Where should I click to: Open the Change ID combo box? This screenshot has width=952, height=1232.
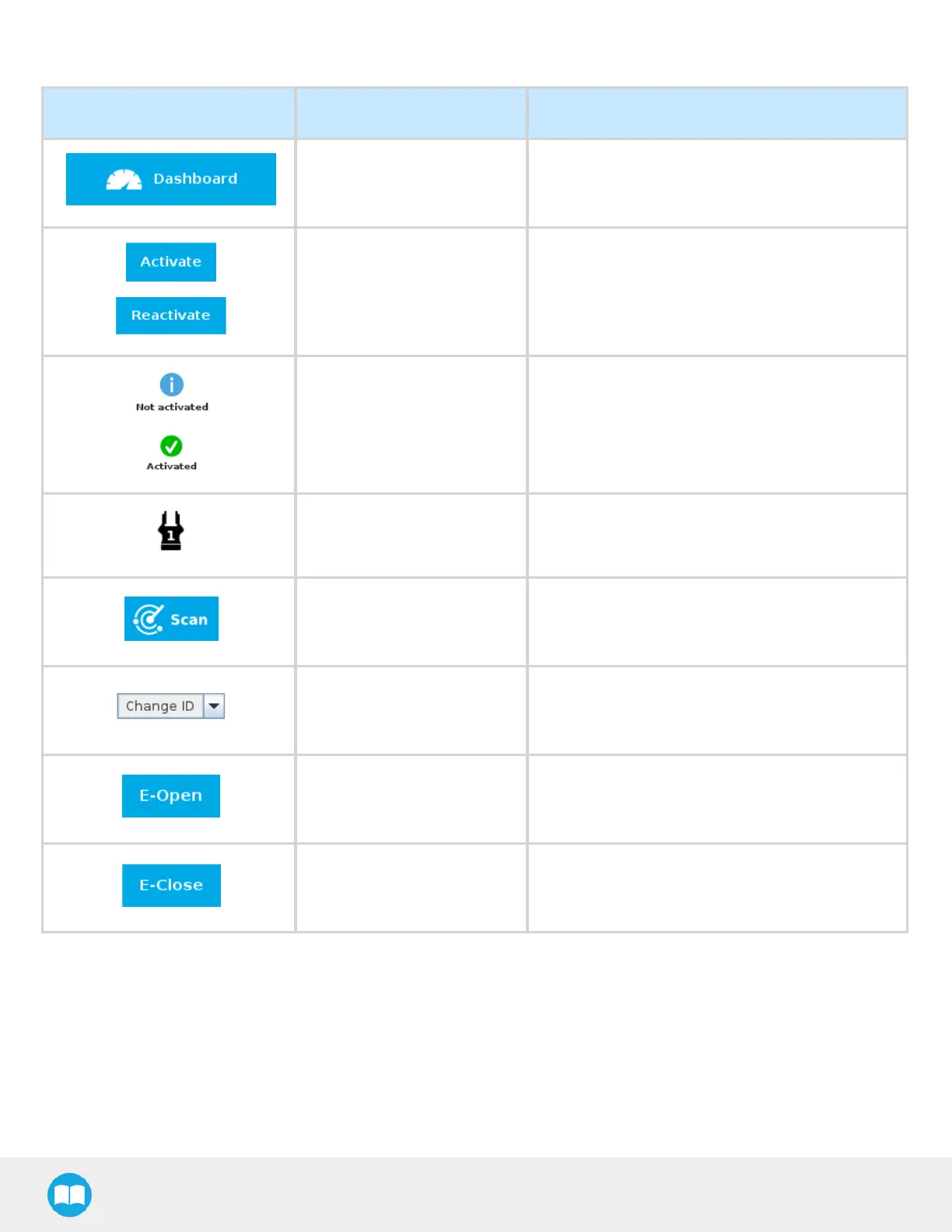(160, 706)
